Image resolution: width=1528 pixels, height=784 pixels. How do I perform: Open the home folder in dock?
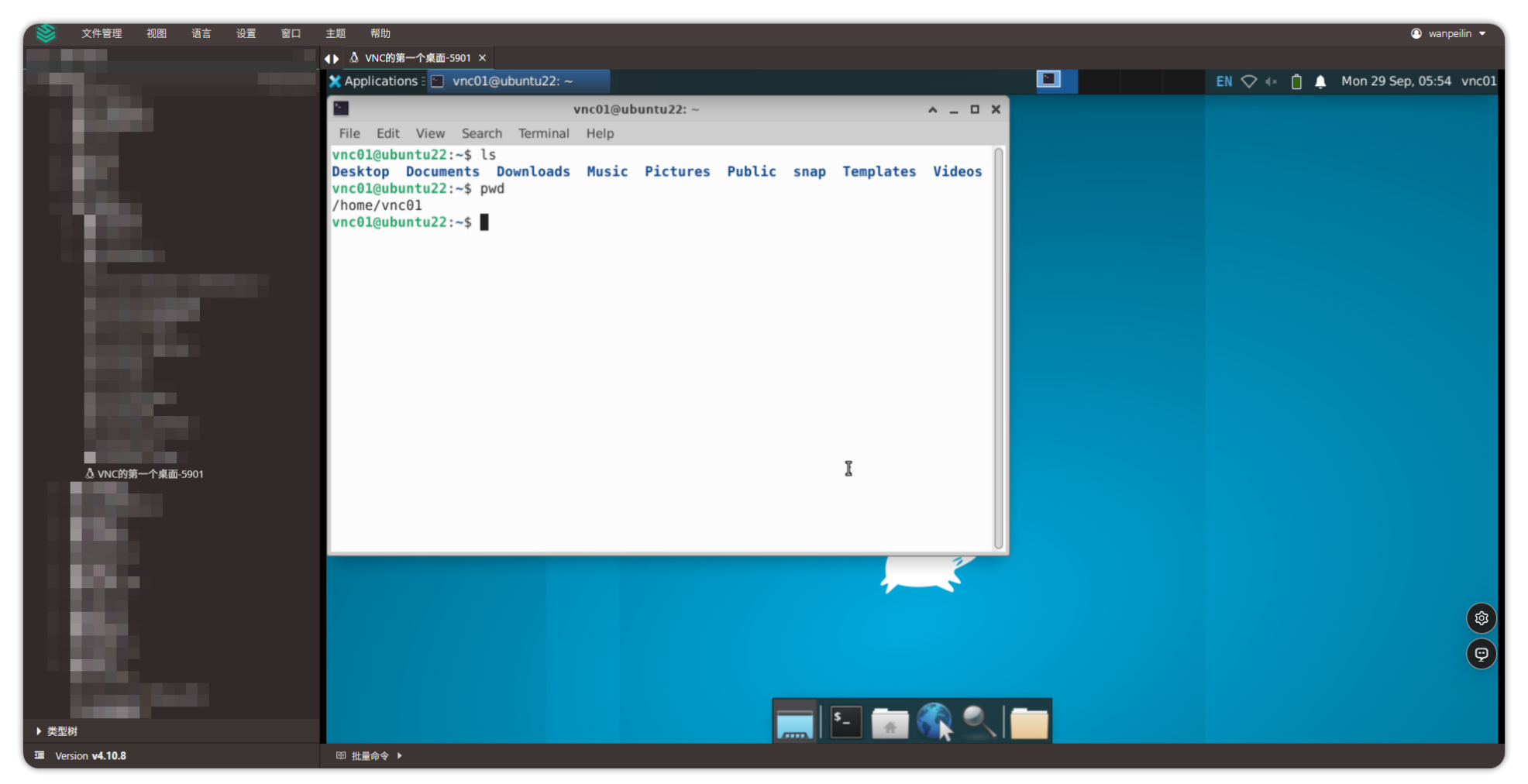890,724
